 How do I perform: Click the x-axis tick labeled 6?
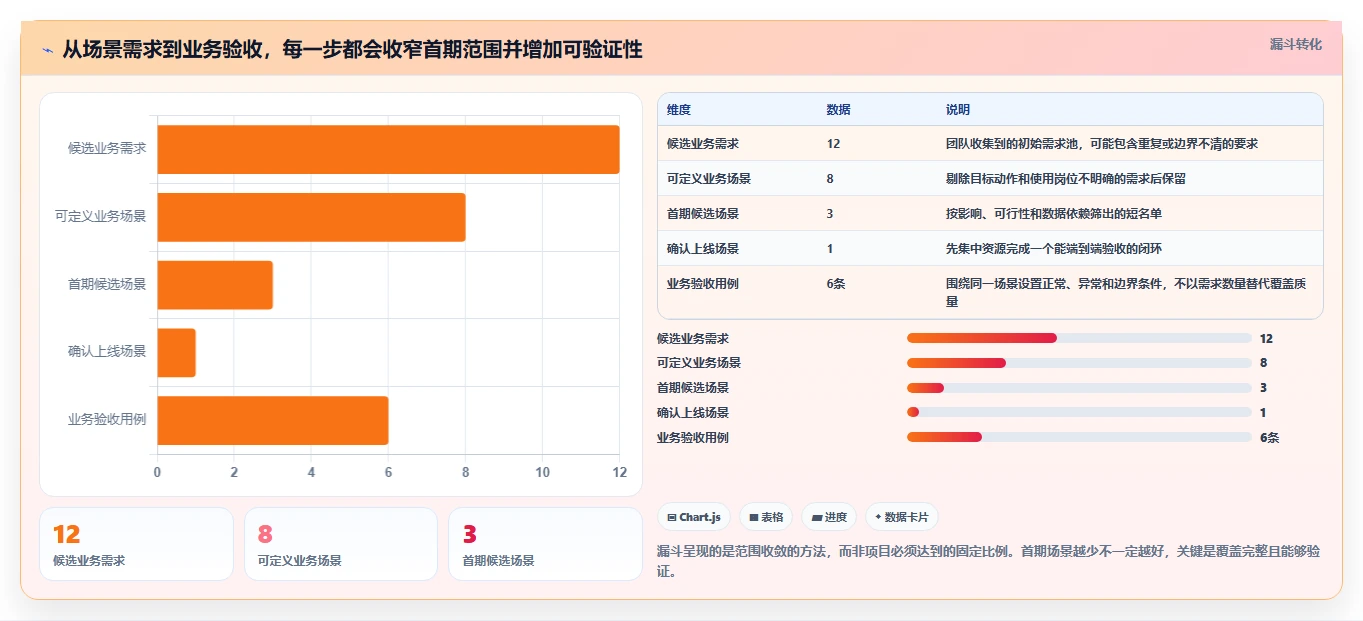coord(388,472)
